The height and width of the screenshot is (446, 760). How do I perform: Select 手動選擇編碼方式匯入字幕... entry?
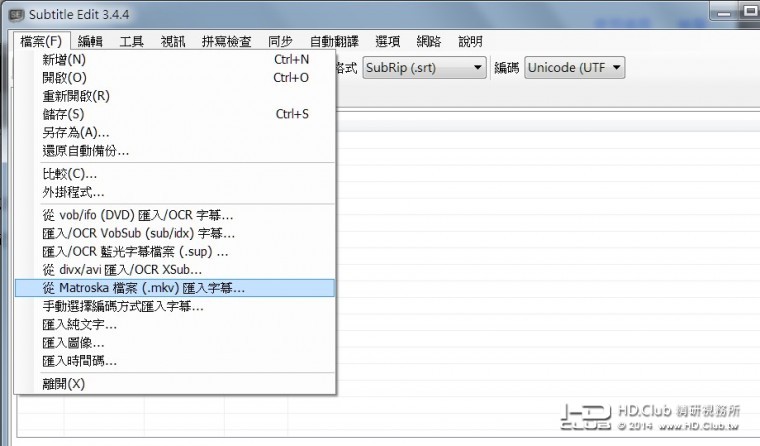(x=175, y=306)
